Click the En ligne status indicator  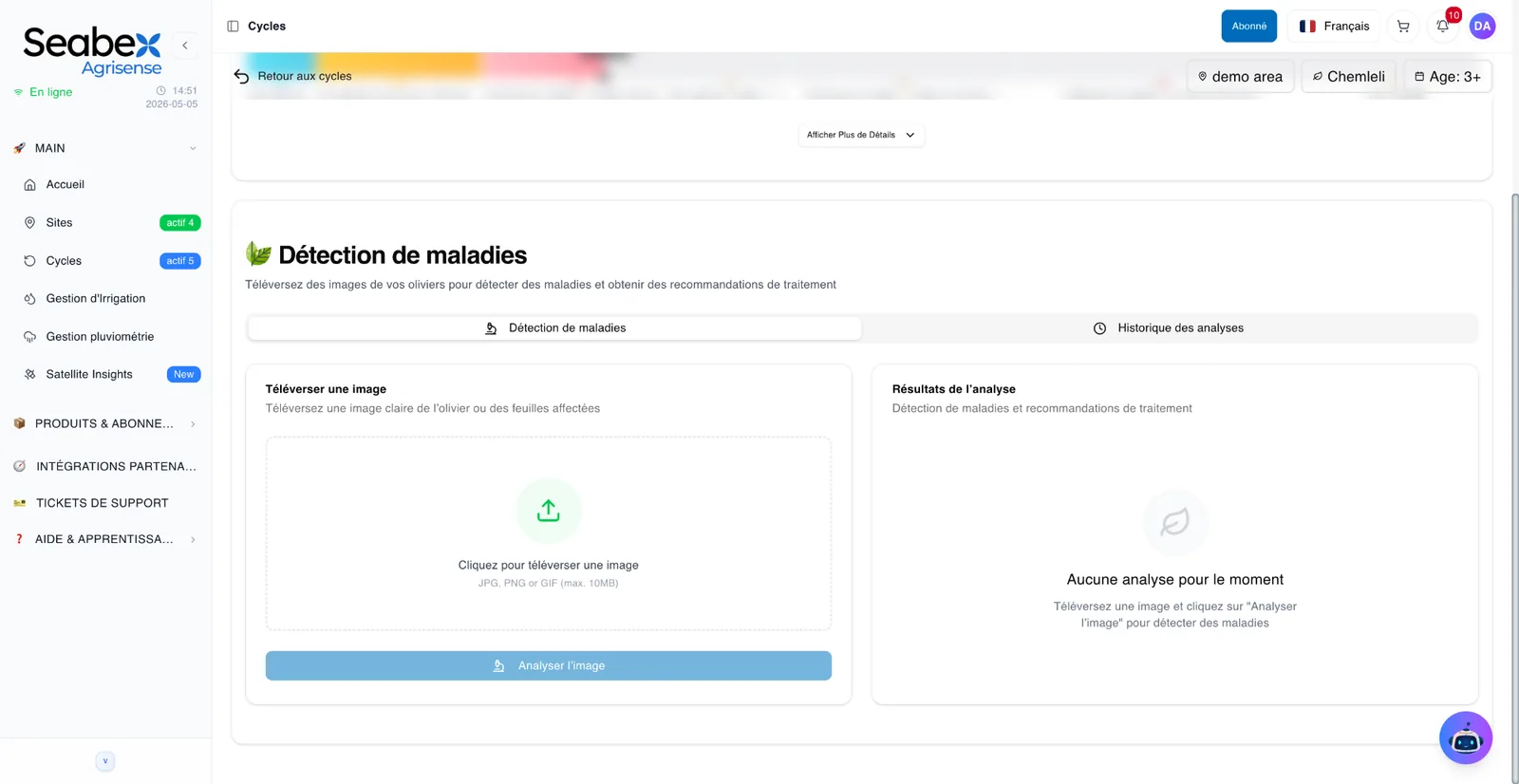coord(44,92)
